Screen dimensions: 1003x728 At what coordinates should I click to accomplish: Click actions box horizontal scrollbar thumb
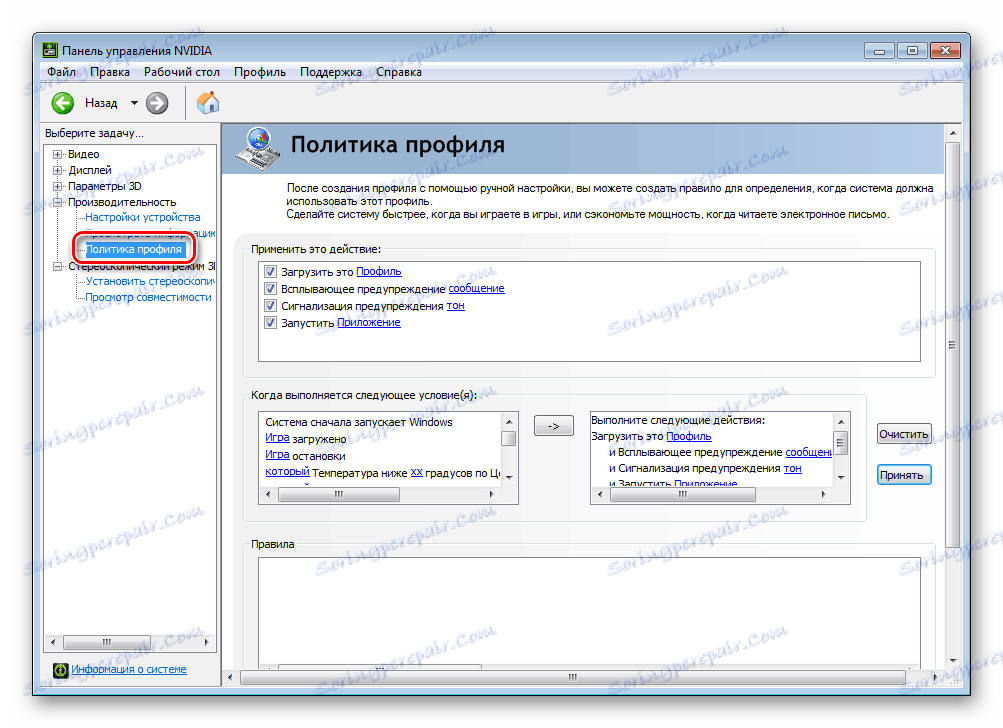(683, 495)
